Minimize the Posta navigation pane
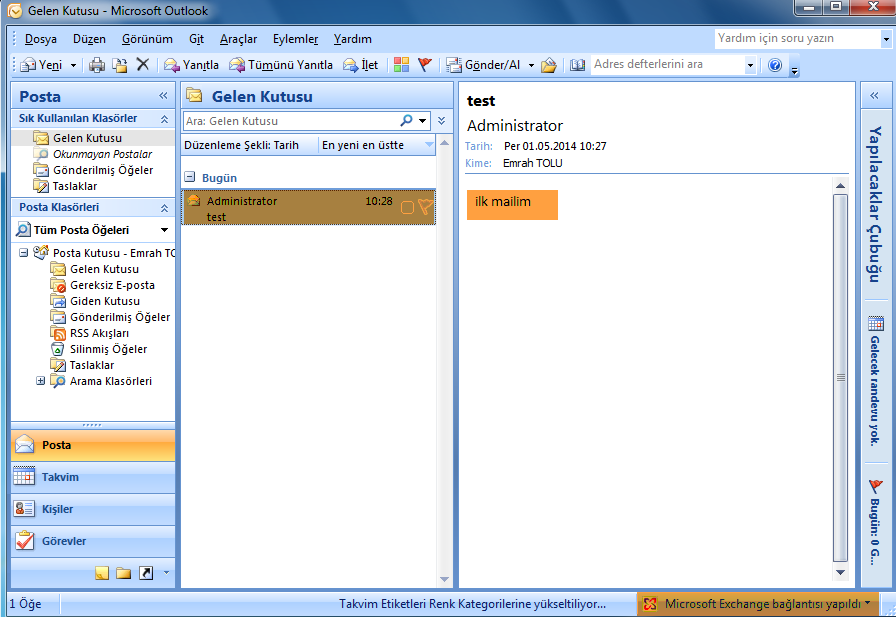The image size is (896, 617). pos(163,95)
